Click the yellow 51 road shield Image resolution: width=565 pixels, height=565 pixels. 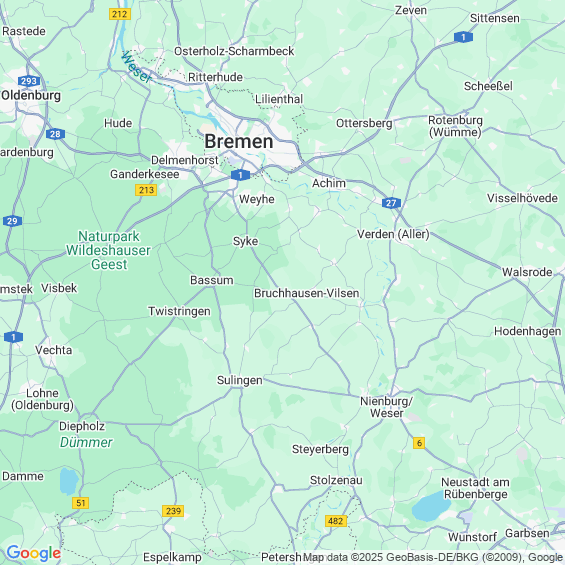(x=80, y=503)
